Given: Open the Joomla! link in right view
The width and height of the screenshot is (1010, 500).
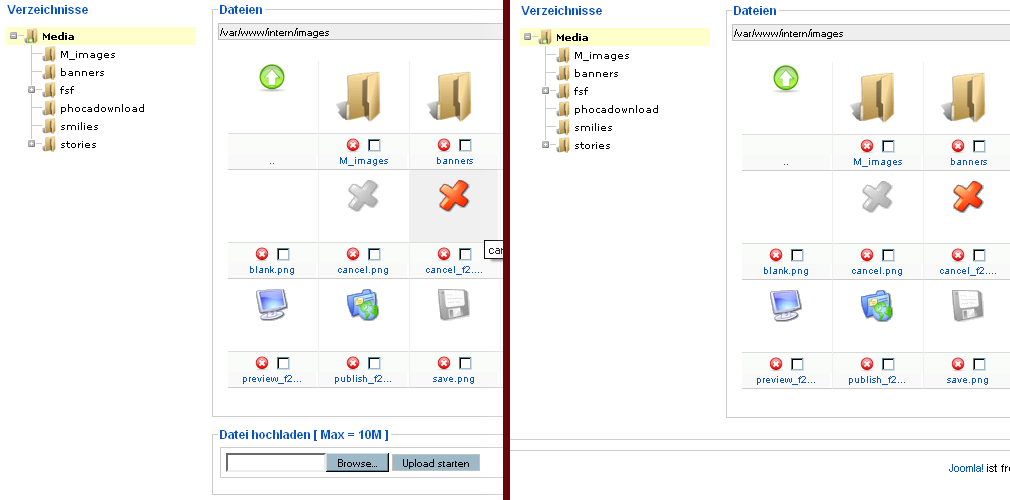Looking at the screenshot, I should pos(966,468).
